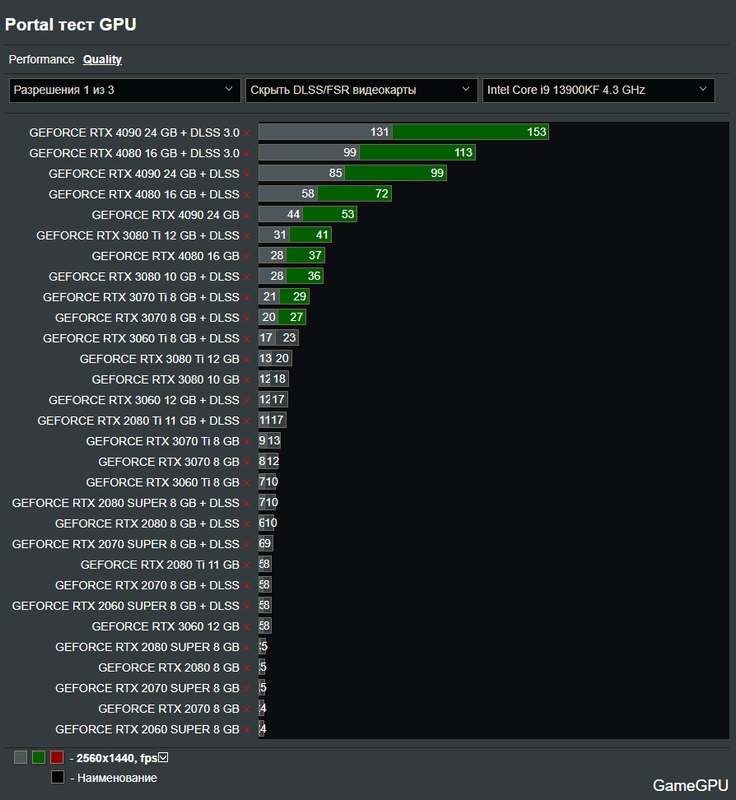The width and height of the screenshot is (736, 800).
Task: Click the GEFORCE RTX 3080 Ti 12 GB + DLSS label
Action: click(138, 236)
